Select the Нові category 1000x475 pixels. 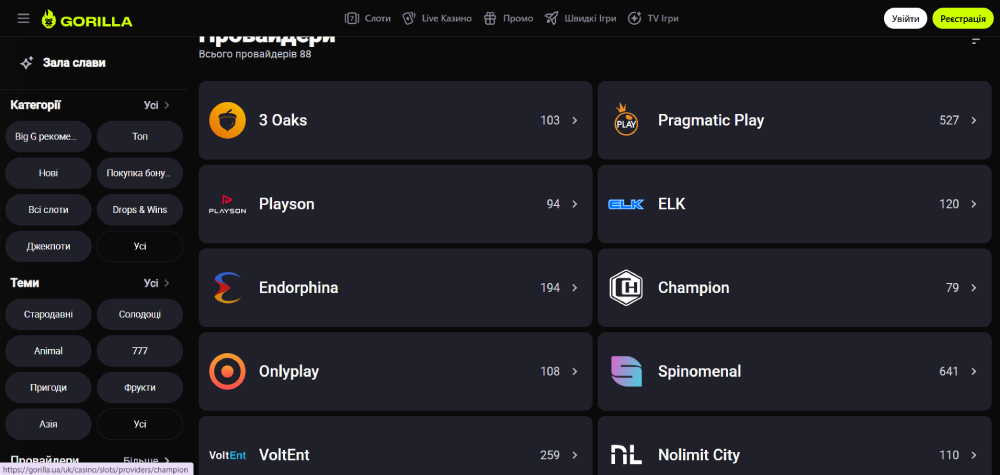click(x=48, y=173)
